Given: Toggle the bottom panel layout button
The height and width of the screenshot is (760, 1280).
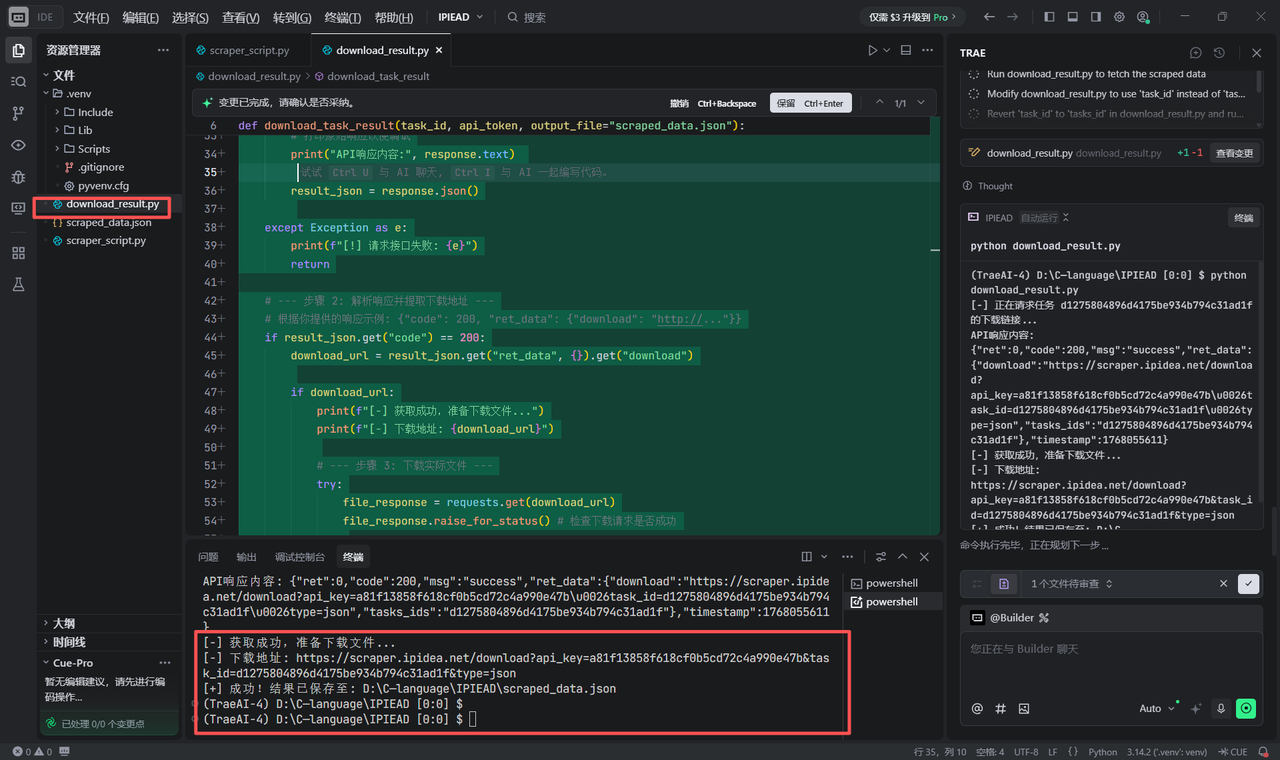Looking at the screenshot, I should pos(1073,17).
